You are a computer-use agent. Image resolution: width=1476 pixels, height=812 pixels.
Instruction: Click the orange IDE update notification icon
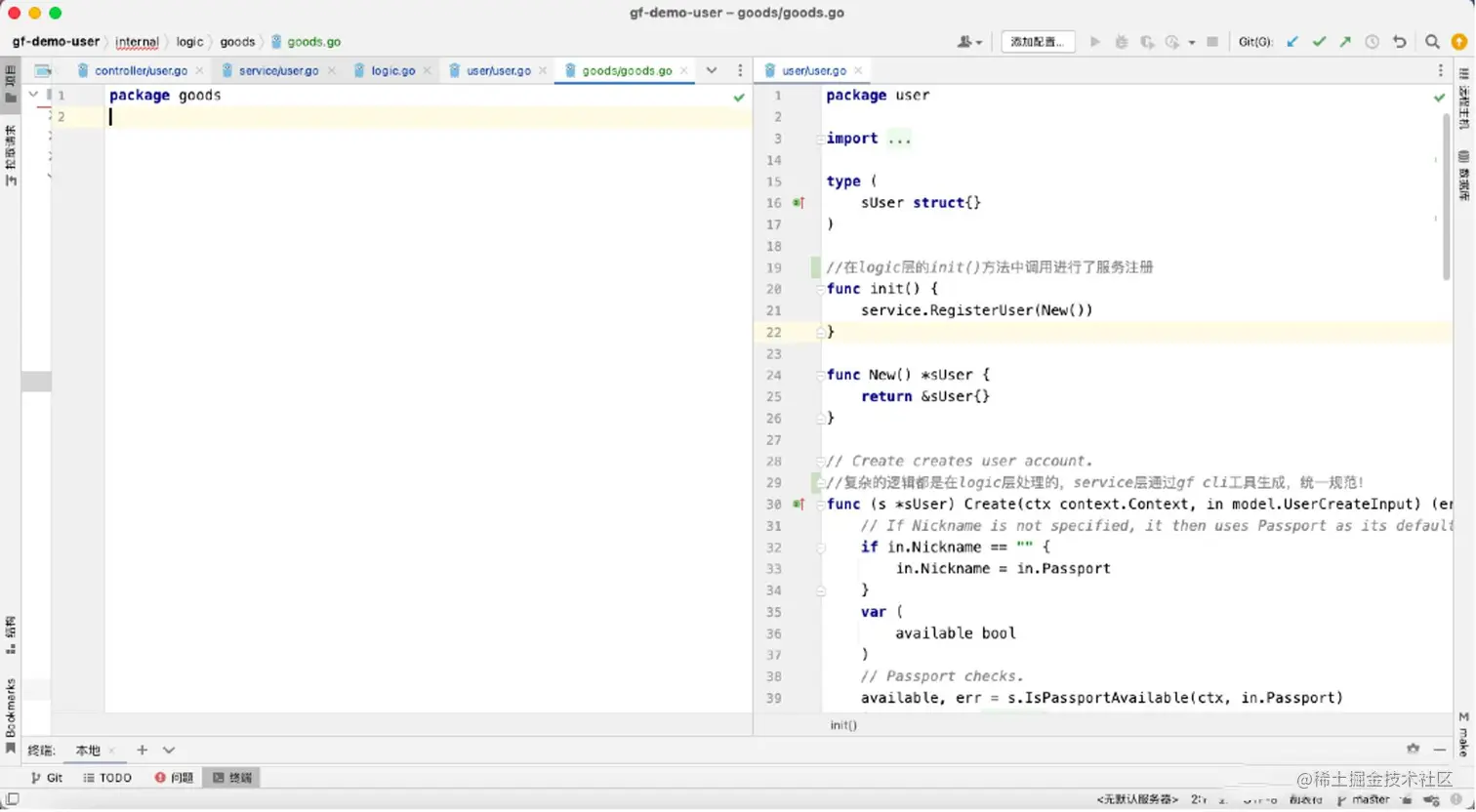click(x=1459, y=42)
